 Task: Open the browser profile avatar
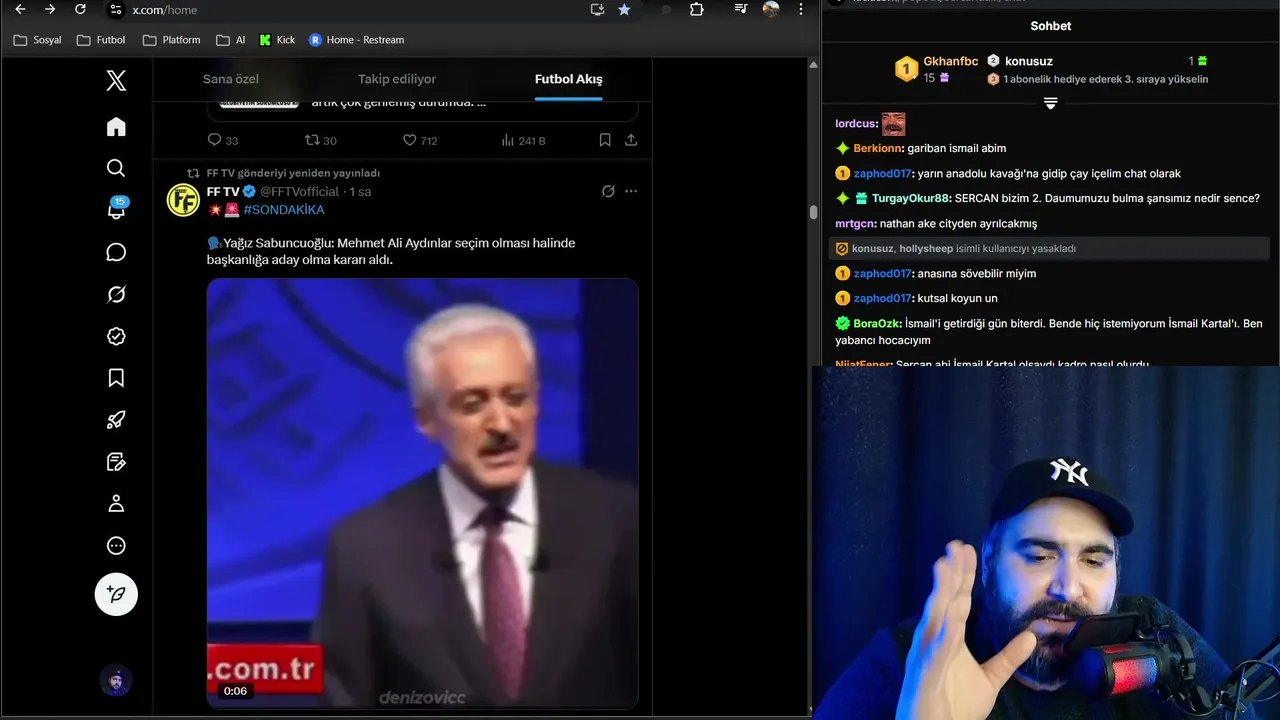coord(770,9)
